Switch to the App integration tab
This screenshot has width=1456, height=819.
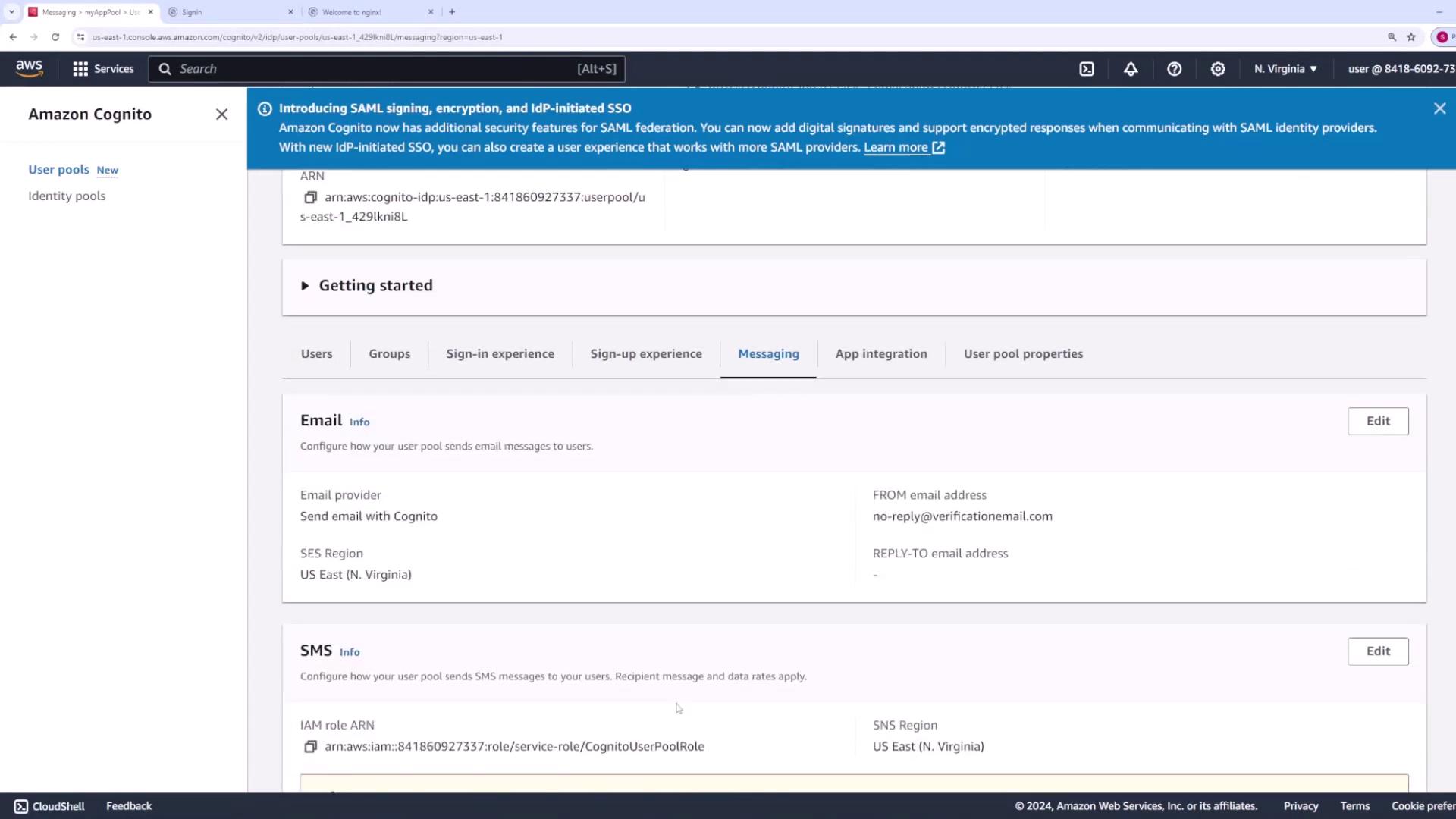(x=880, y=354)
